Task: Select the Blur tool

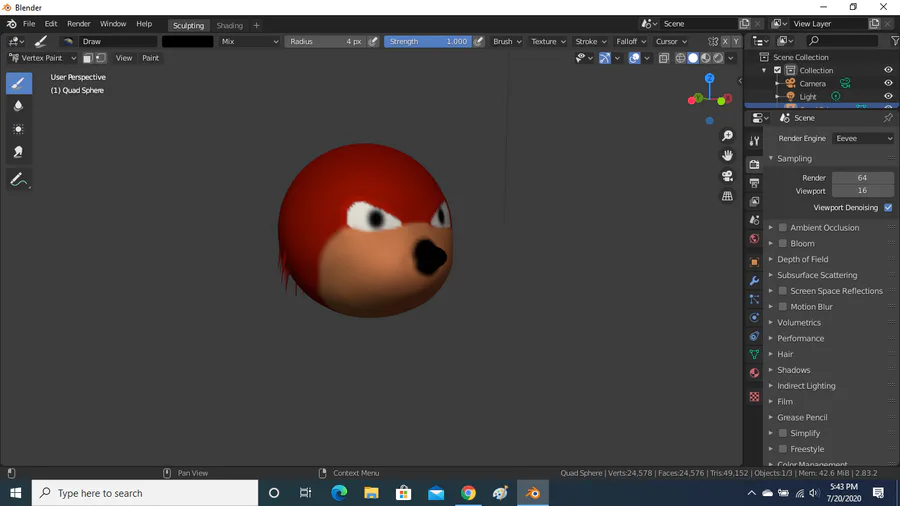Action: [x=18, y=106]
